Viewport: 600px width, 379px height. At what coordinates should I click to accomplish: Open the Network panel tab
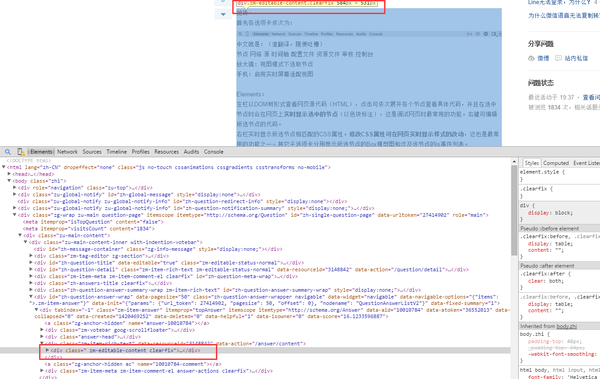coord(67,152)
